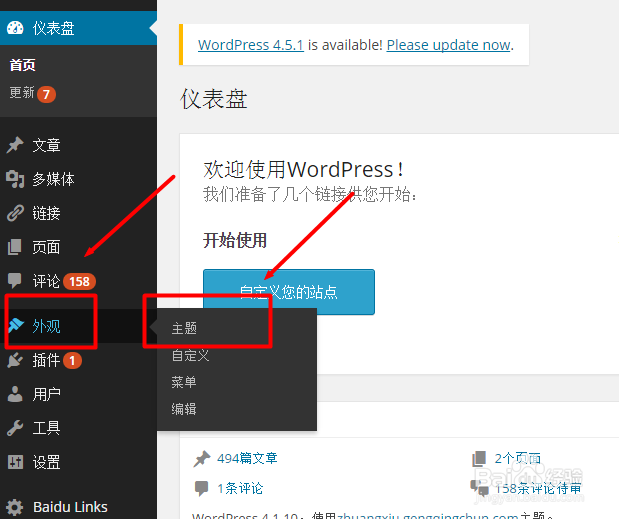
Task: Click the sliders icon beside 设置
Action: [x=15, y=462]
